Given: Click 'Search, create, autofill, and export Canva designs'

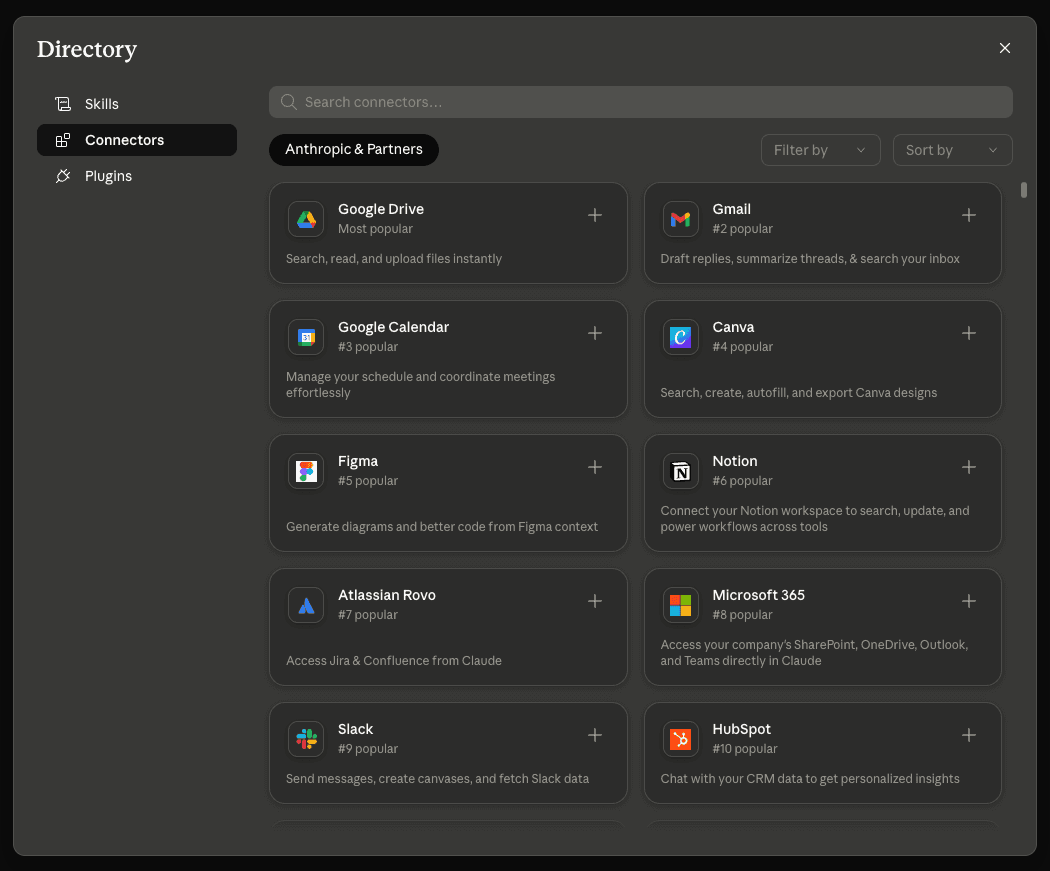Looking at the screenshot, I should (x=798, y=392).
